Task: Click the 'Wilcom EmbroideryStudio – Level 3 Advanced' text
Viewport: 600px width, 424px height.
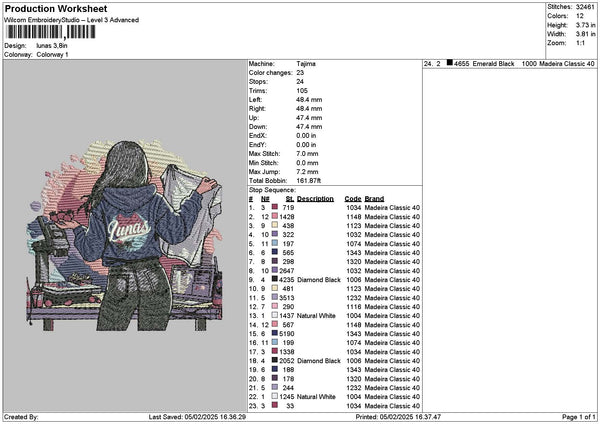Action: (72, 20)
